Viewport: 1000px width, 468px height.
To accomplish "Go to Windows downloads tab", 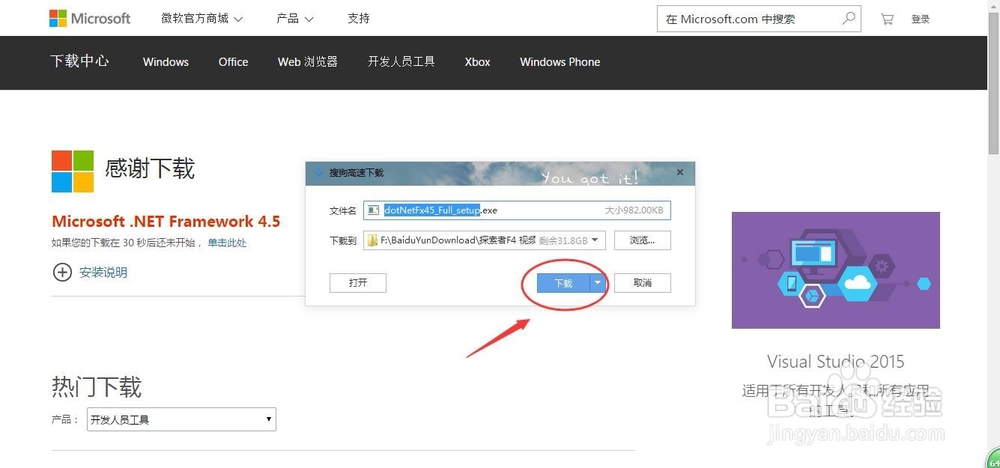I will pos(166,62).
